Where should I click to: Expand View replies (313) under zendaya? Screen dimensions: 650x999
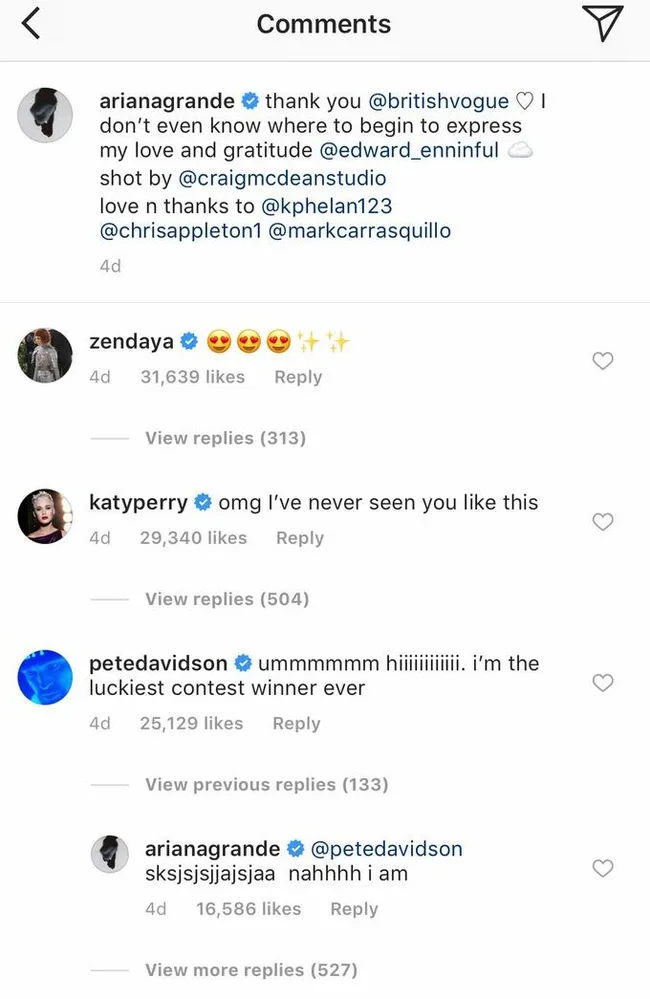pos(225,438)
